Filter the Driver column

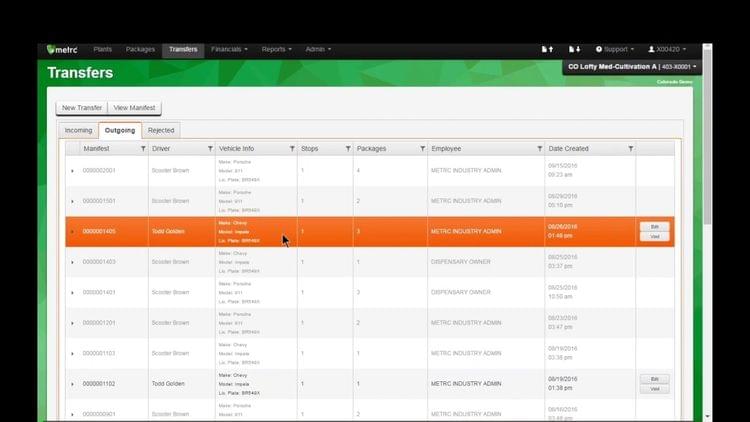click(x=210, y=149)
